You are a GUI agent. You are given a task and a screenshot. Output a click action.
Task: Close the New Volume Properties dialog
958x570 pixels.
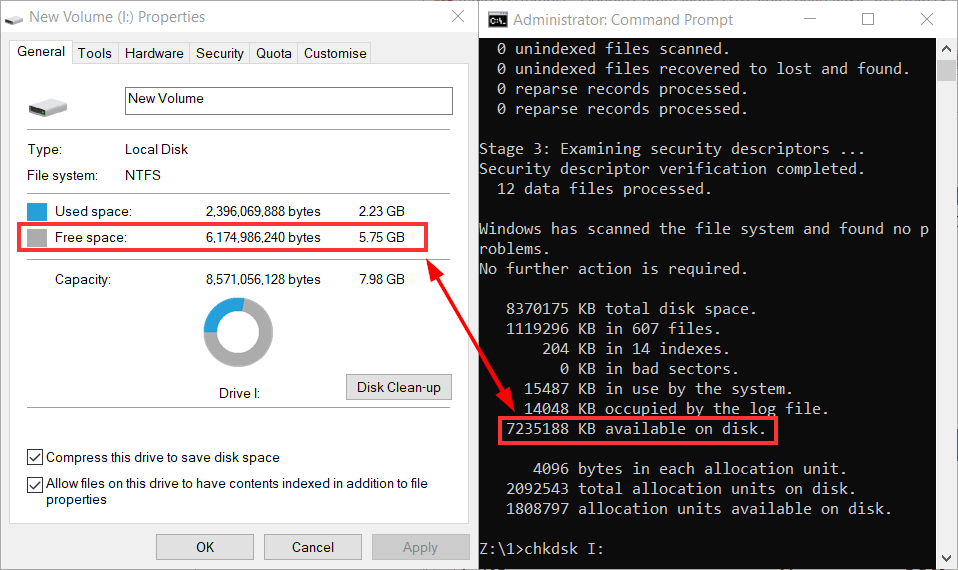click(x=458, y=16)
